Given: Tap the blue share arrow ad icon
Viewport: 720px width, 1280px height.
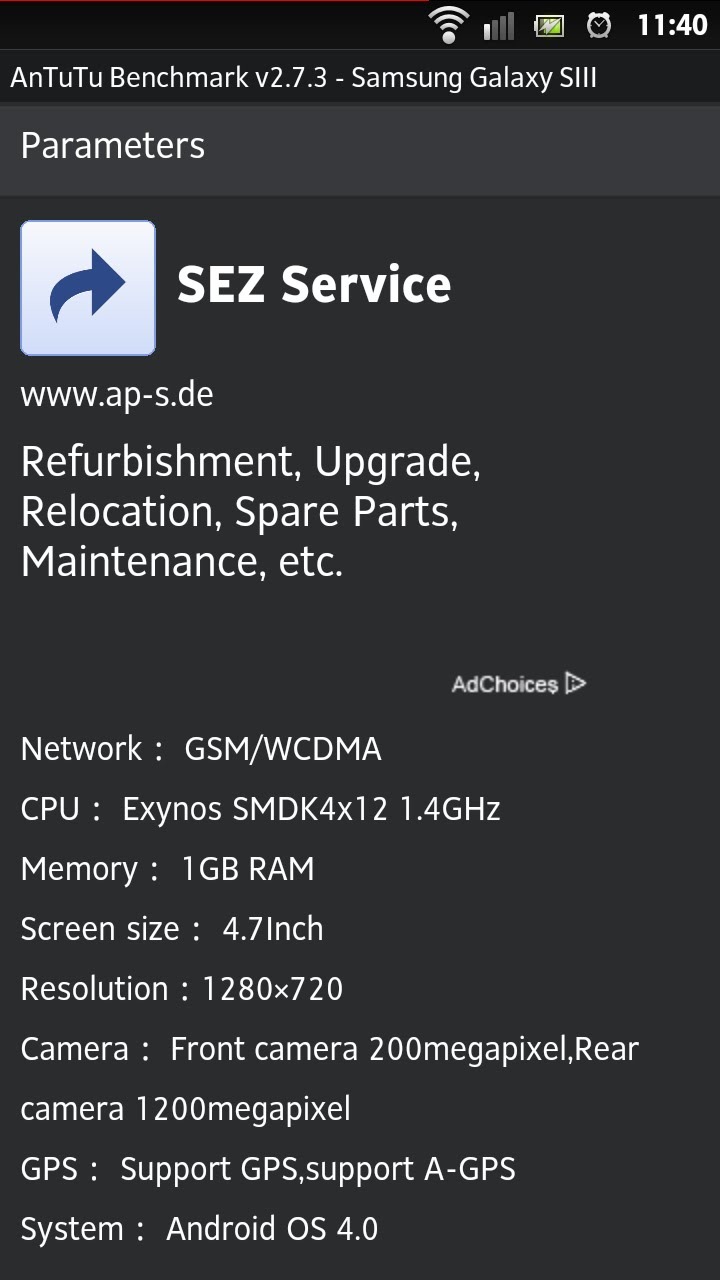Looking at the screenshot, I should (x=88, y=288).
